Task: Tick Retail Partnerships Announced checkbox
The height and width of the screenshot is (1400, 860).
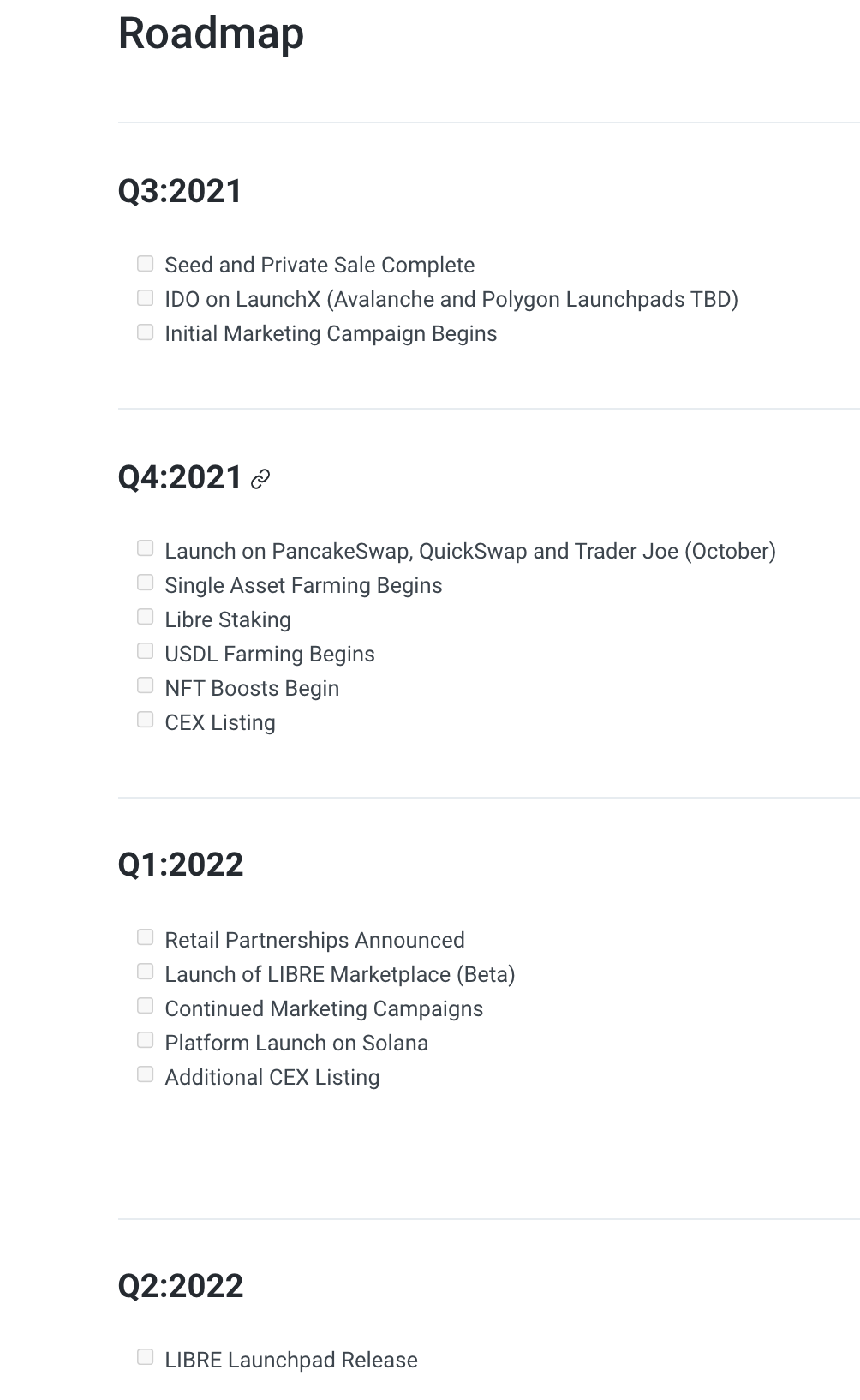Action: [x=146, y=938]
